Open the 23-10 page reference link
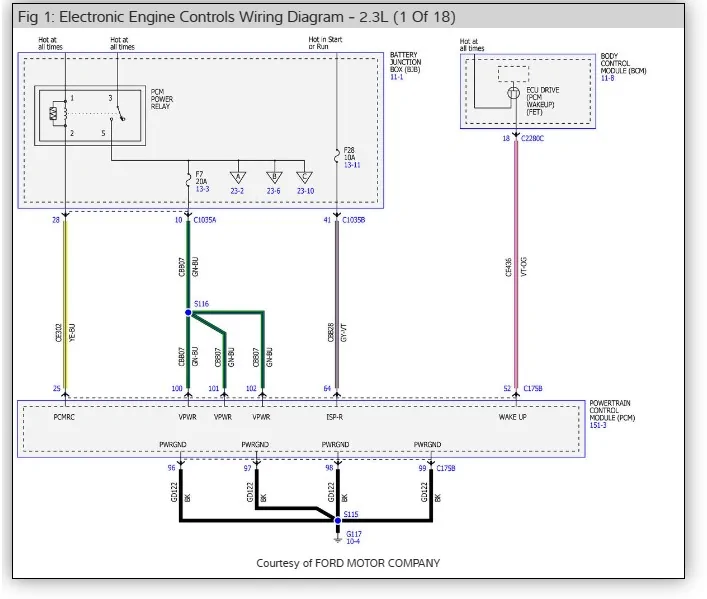The height and width of the screenshot is (599, 707). click(305, 191)
